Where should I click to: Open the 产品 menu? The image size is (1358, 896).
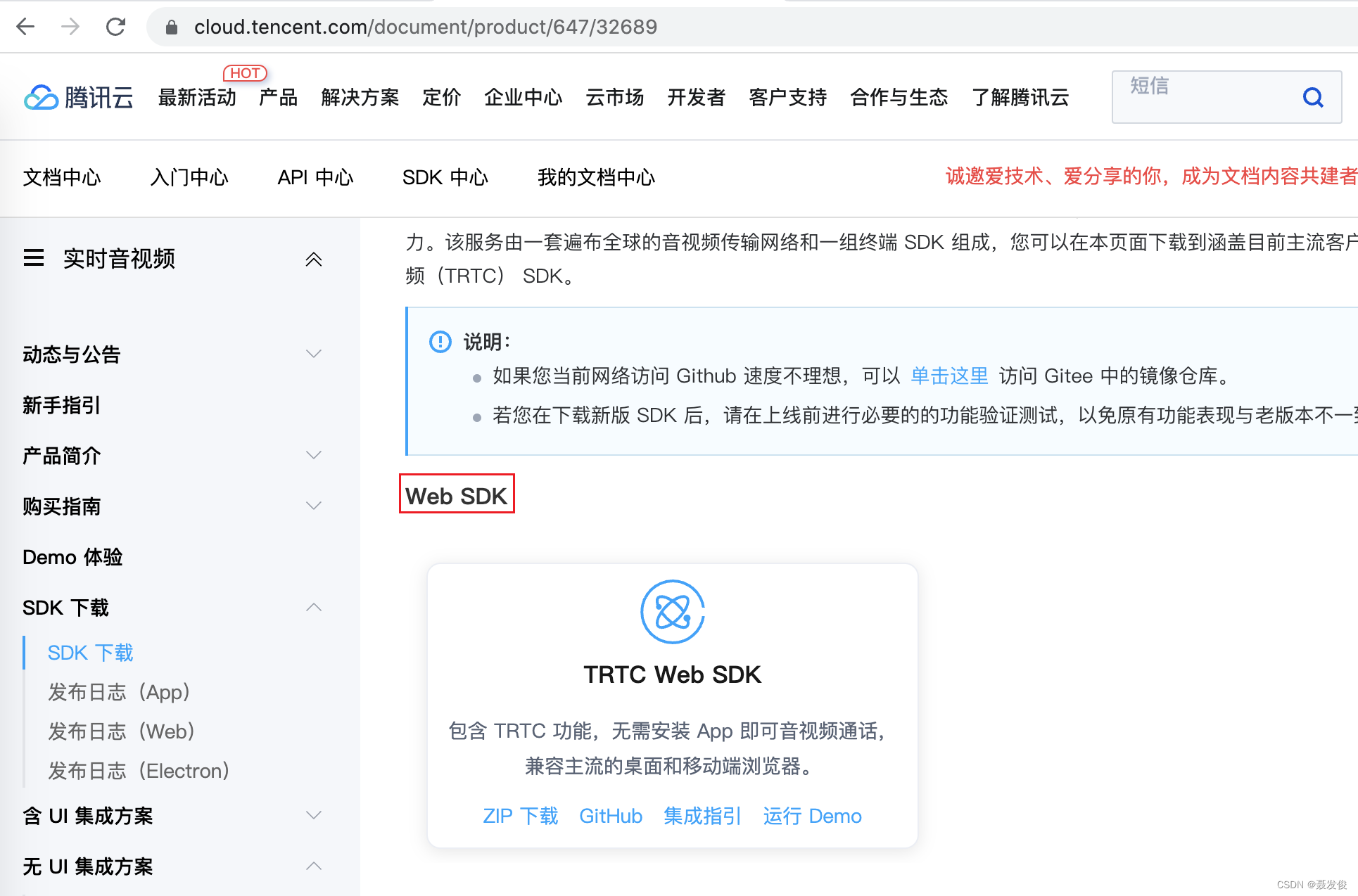(279, 97)
